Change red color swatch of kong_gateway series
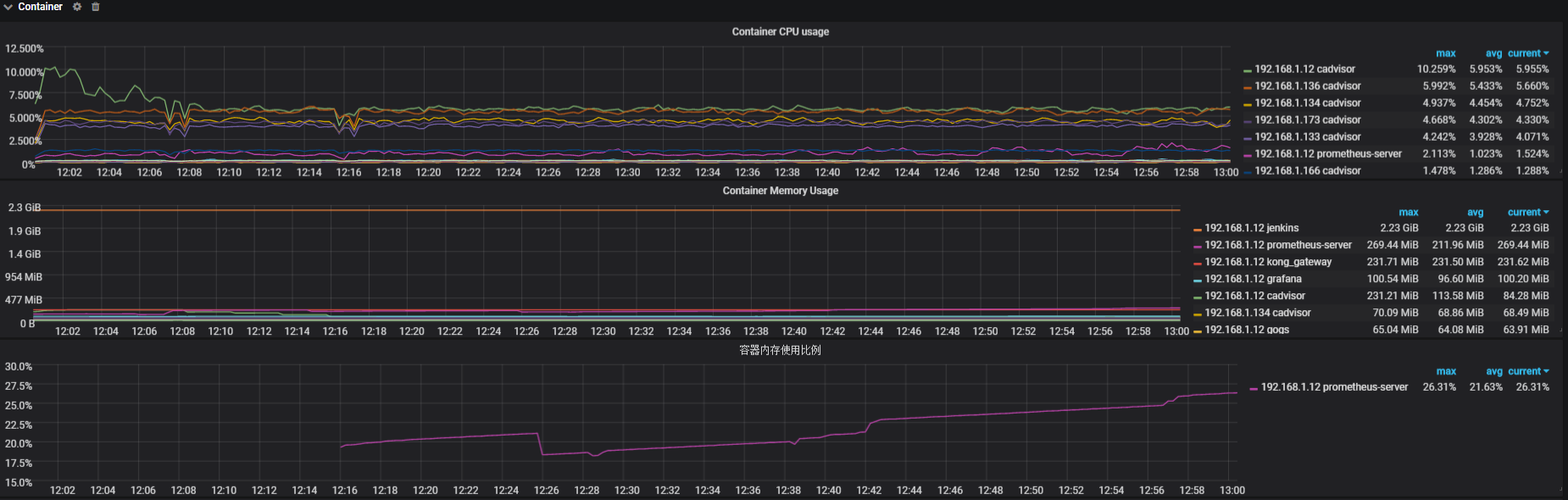Viewport: 1568px width, 500px height. [1198, 264]
